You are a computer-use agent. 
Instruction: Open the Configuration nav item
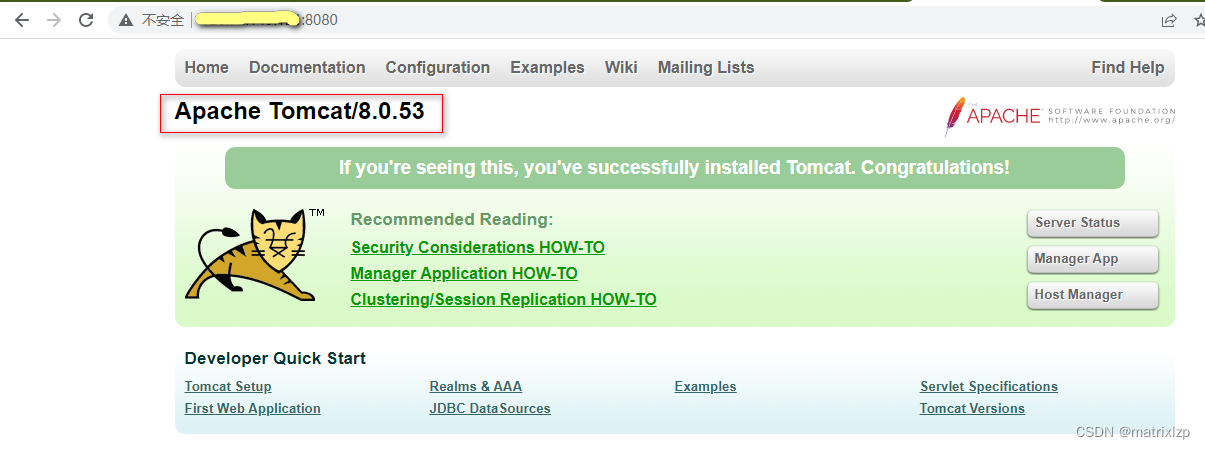point(438,68)
